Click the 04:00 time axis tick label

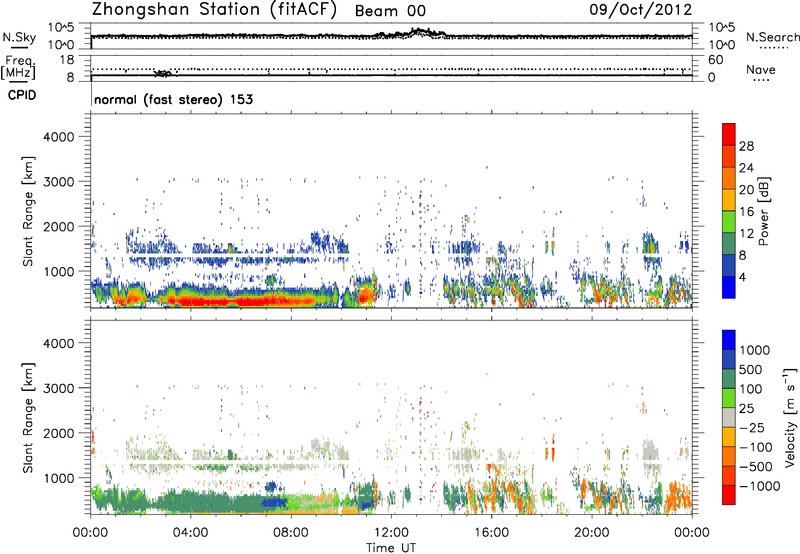click(x=190, y=533)
